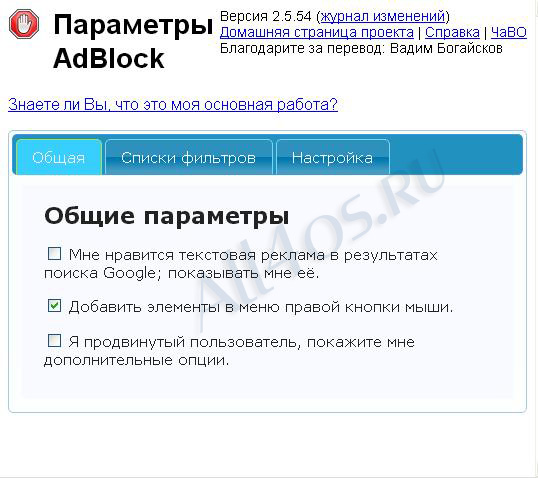Click the AdBlock stop-hand logo icon
The image size is (538, 478).
(24, 24)
